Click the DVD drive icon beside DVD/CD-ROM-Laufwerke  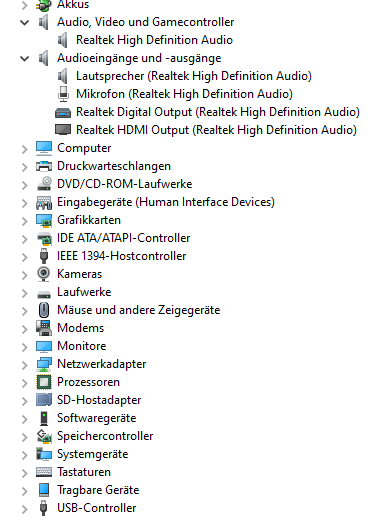44,184
